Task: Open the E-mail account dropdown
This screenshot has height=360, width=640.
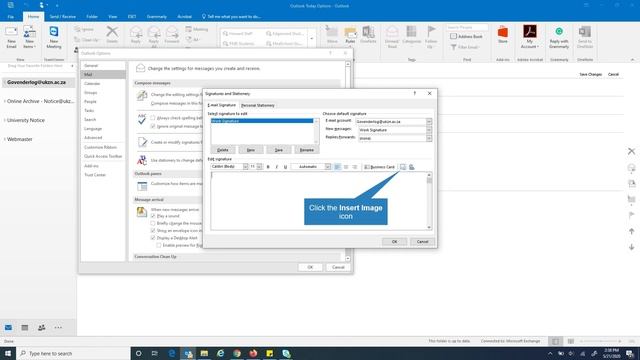Action: click(x=429, y=122)
